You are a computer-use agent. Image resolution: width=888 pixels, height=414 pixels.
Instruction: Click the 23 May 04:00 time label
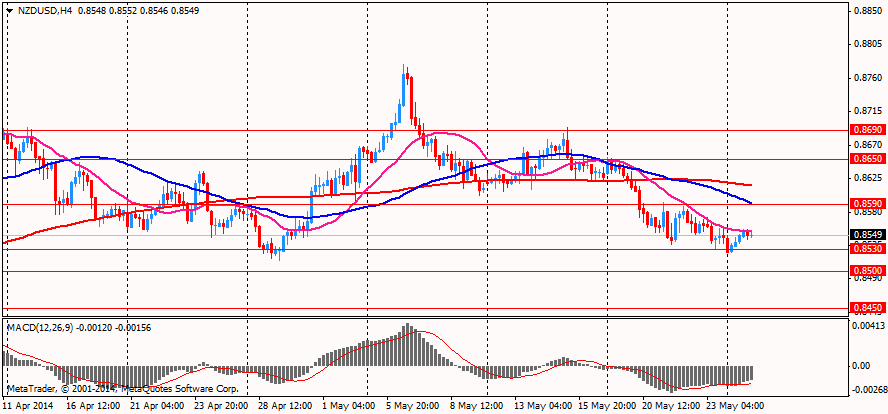(736, 406)
